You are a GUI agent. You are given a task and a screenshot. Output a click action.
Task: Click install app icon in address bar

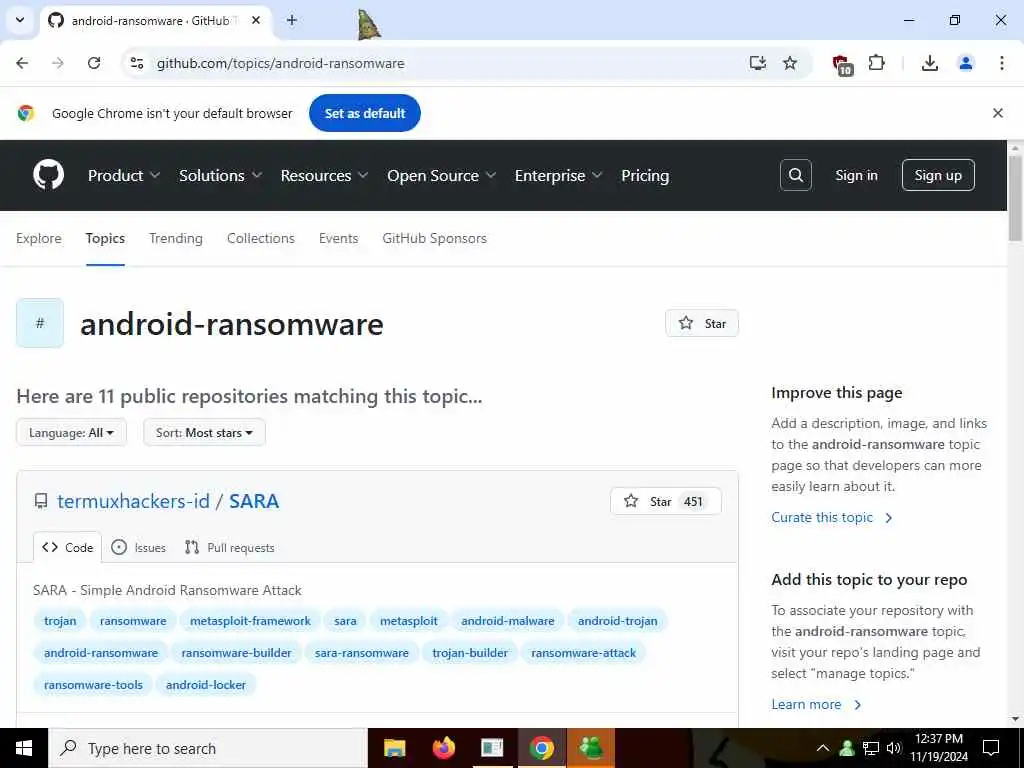coord(758,63)
